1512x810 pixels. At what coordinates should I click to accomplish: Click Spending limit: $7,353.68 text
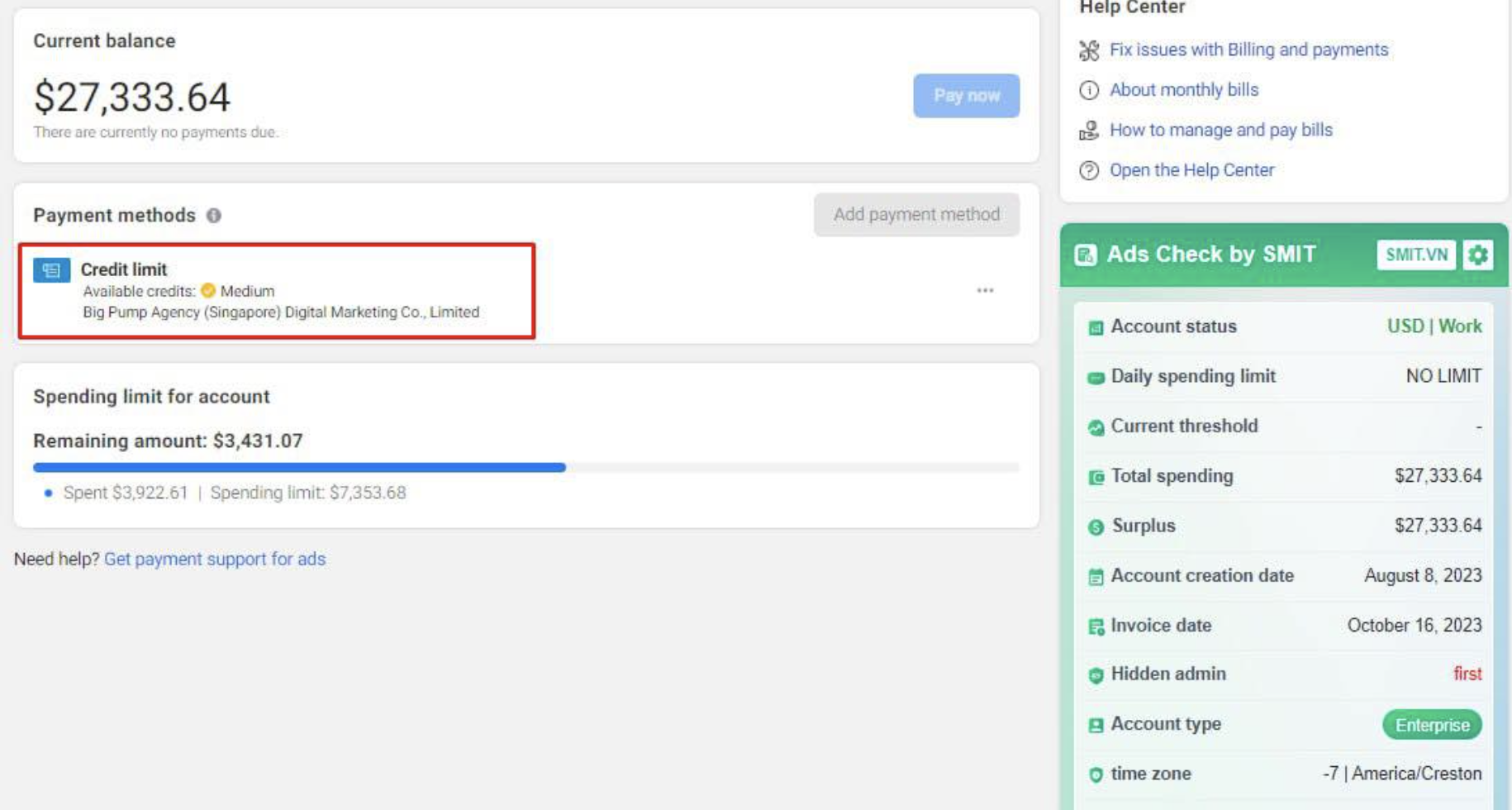[x=308, y=493]
